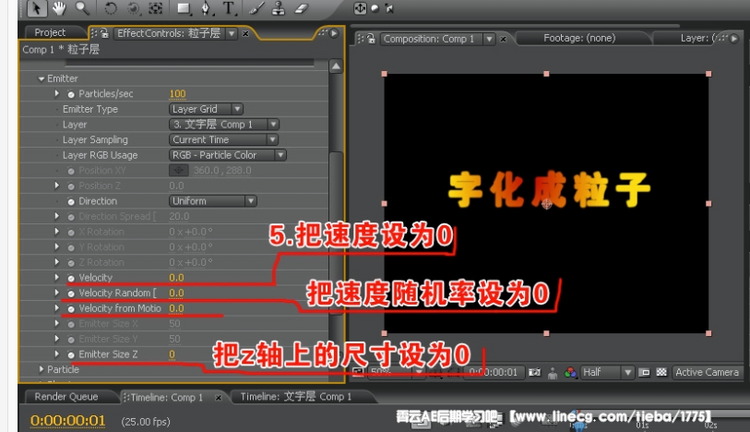Screen dimensions: 750x432
Task: Toggle the Position Z stopwatch
Action: point(71,186)
